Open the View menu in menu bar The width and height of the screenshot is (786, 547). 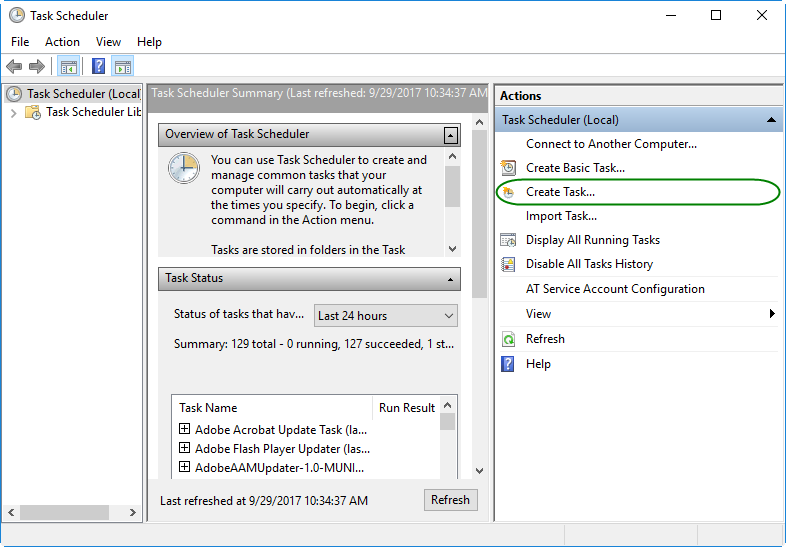point(108,42)
